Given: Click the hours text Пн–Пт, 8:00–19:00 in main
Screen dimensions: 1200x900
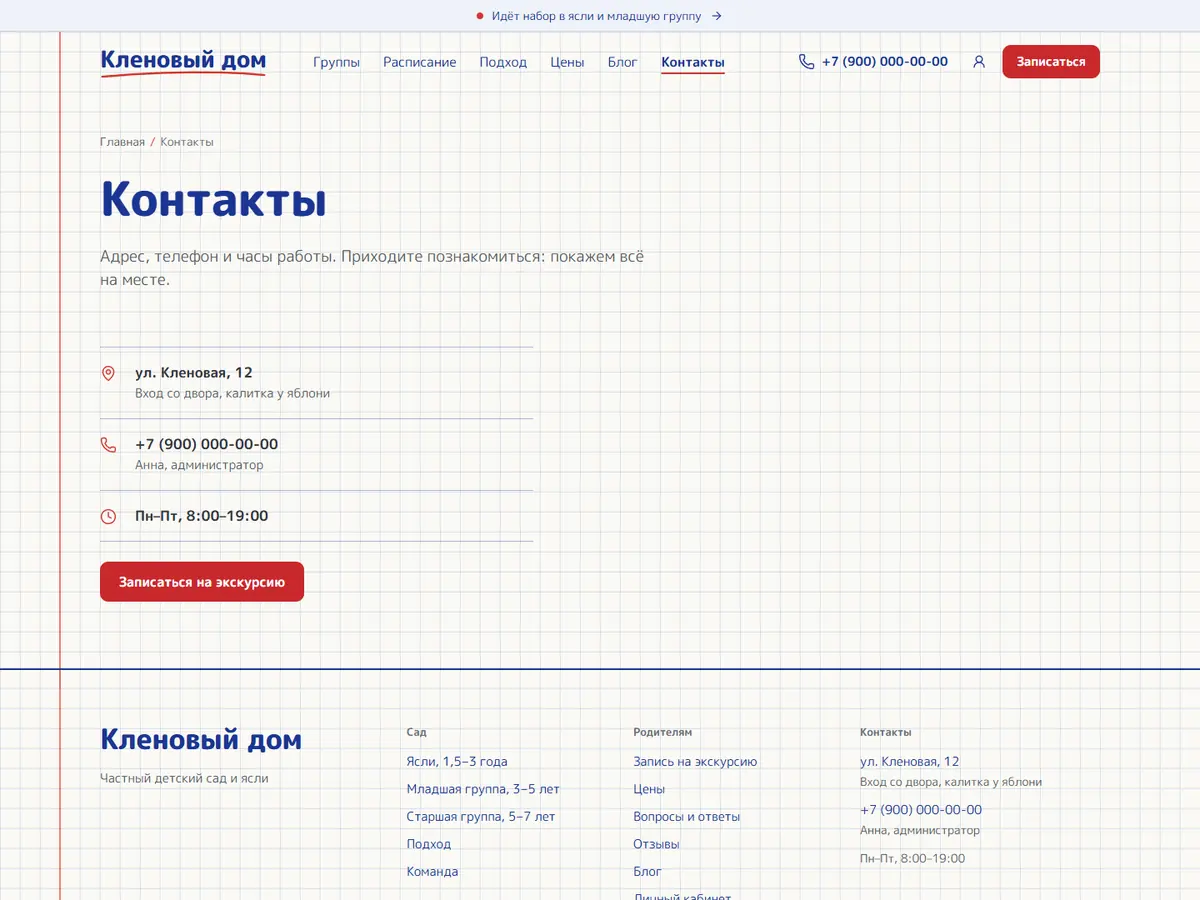Looking at the screenshot, I should 202,517.
